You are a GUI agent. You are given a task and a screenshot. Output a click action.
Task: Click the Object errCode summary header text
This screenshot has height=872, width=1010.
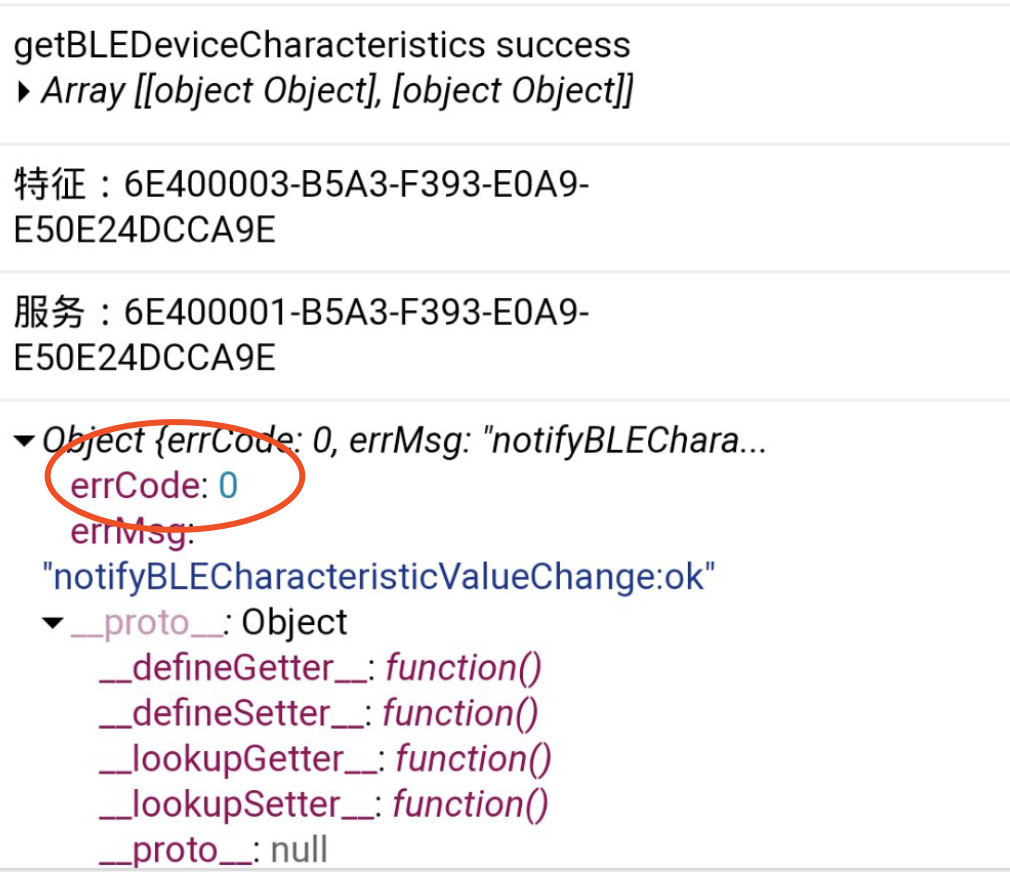click(x=400, y=441)
